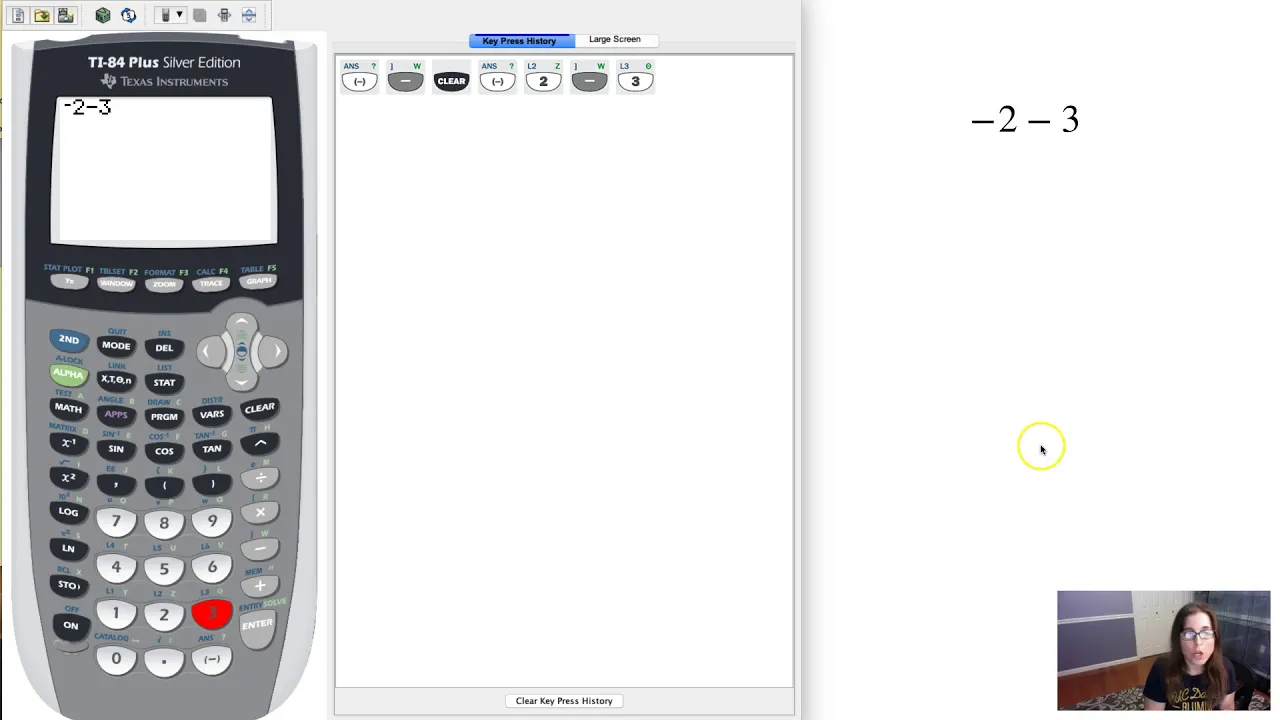
Task: Click the MATH key
Action: point(68,408)
